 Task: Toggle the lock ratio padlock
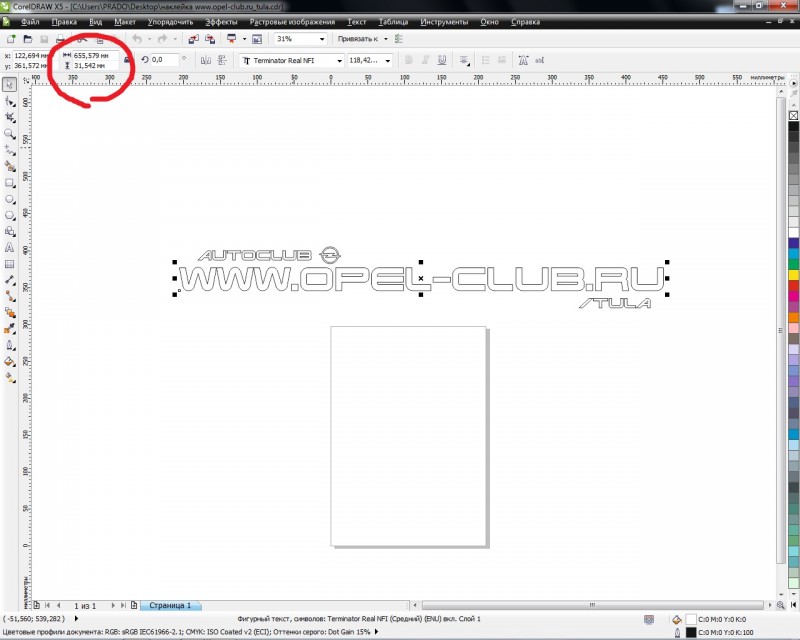click(127, 61)
